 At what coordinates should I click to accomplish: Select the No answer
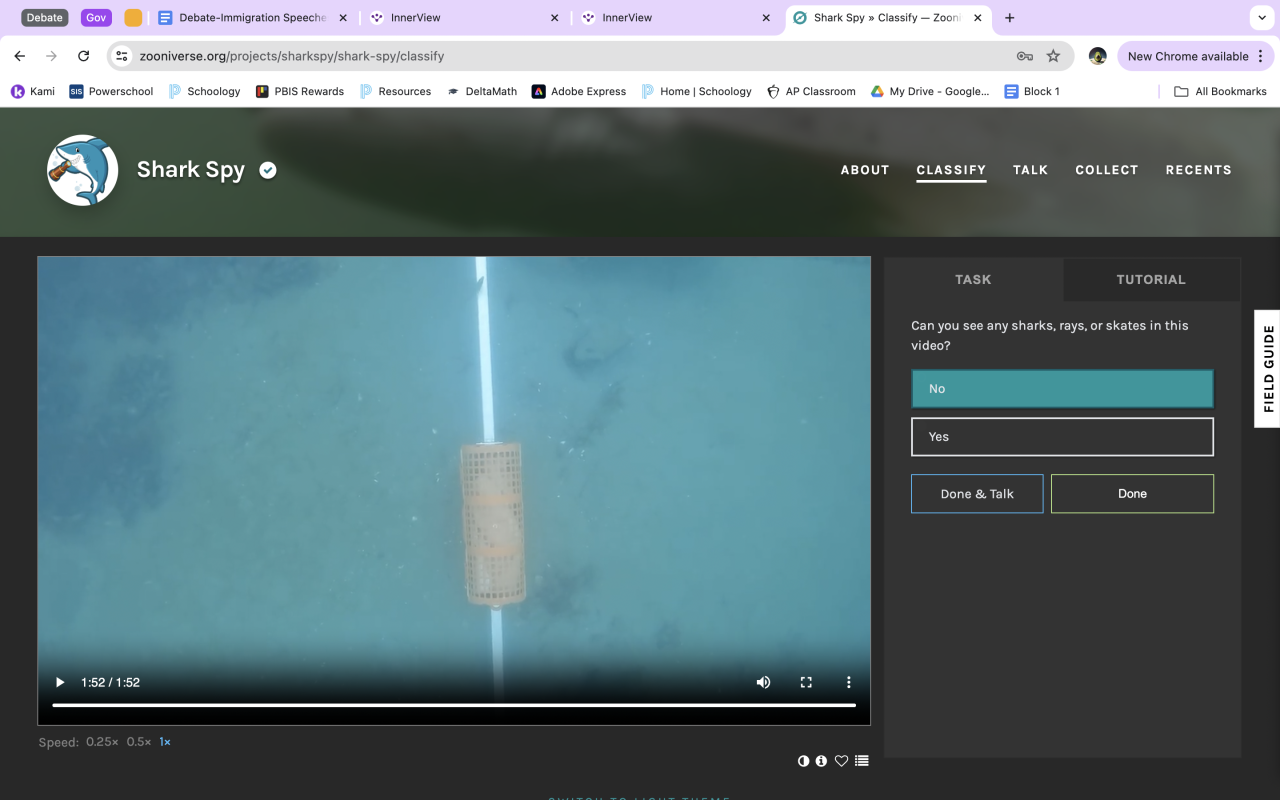tap(1062, 389)
